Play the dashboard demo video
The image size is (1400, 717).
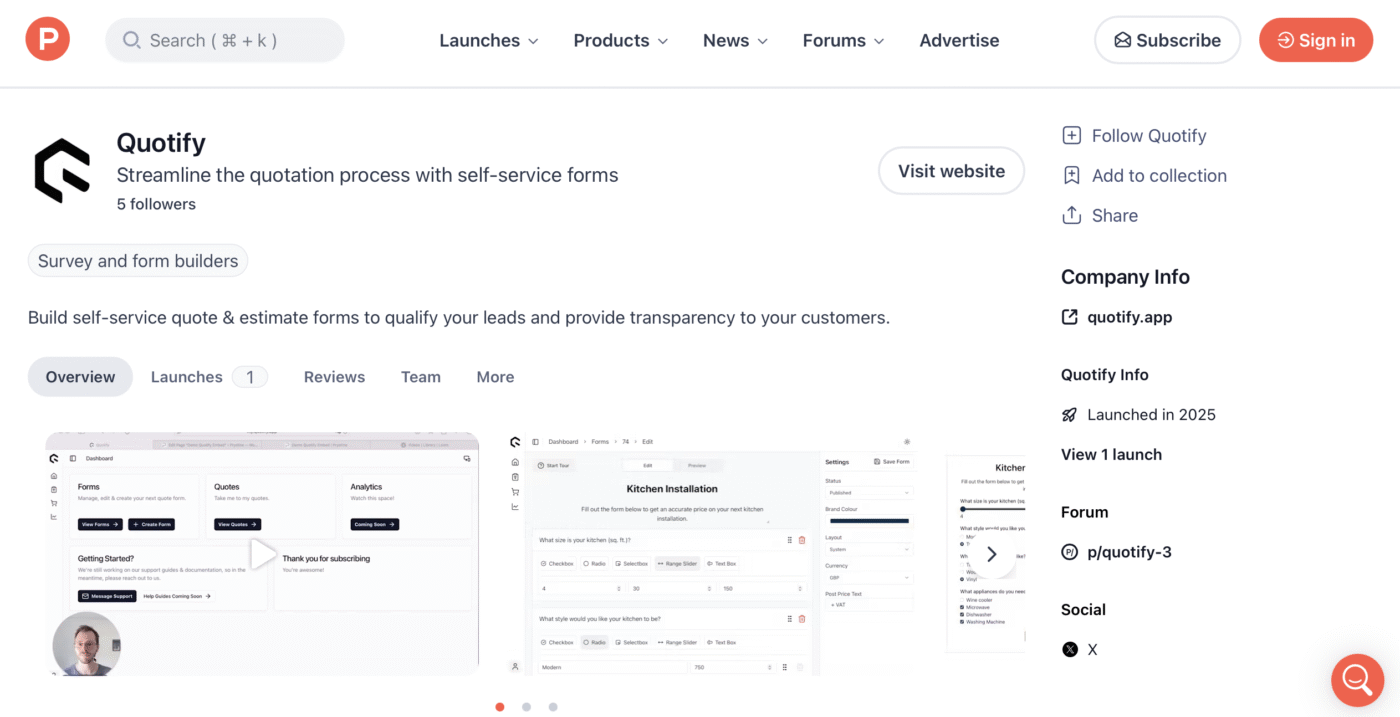(262, 554)
